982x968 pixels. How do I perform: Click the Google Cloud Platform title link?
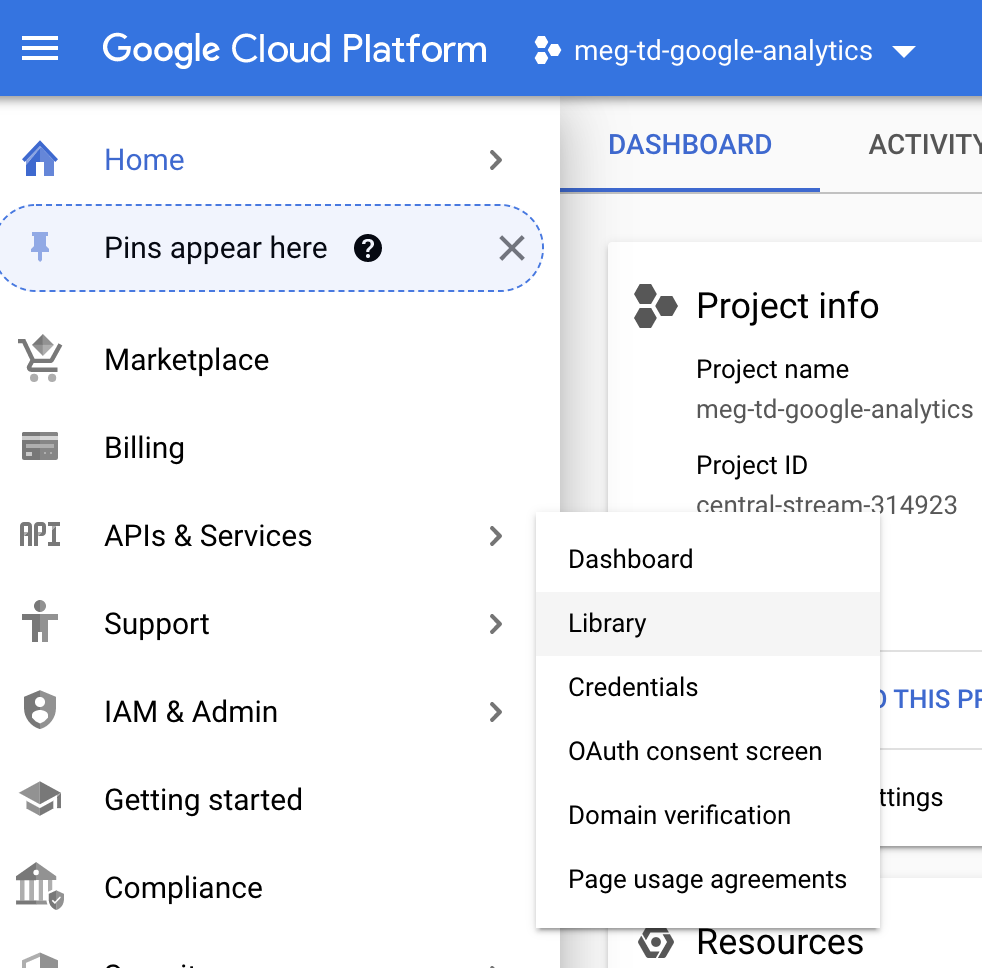click(x=295, y=49)
